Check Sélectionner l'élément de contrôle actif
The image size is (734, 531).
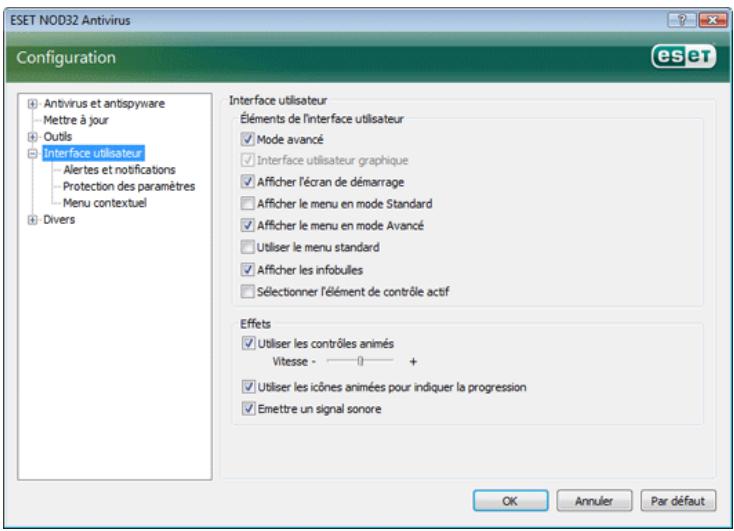247,292
